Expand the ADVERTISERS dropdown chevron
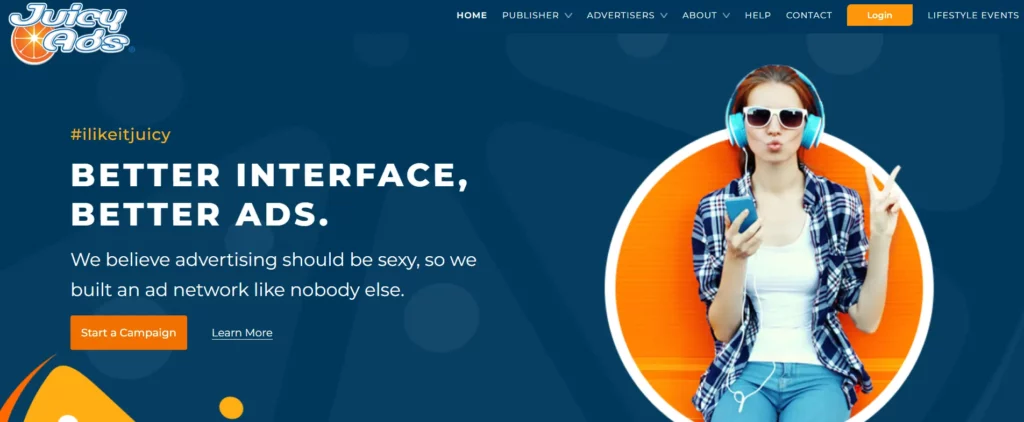 click(x=664, y=16)
